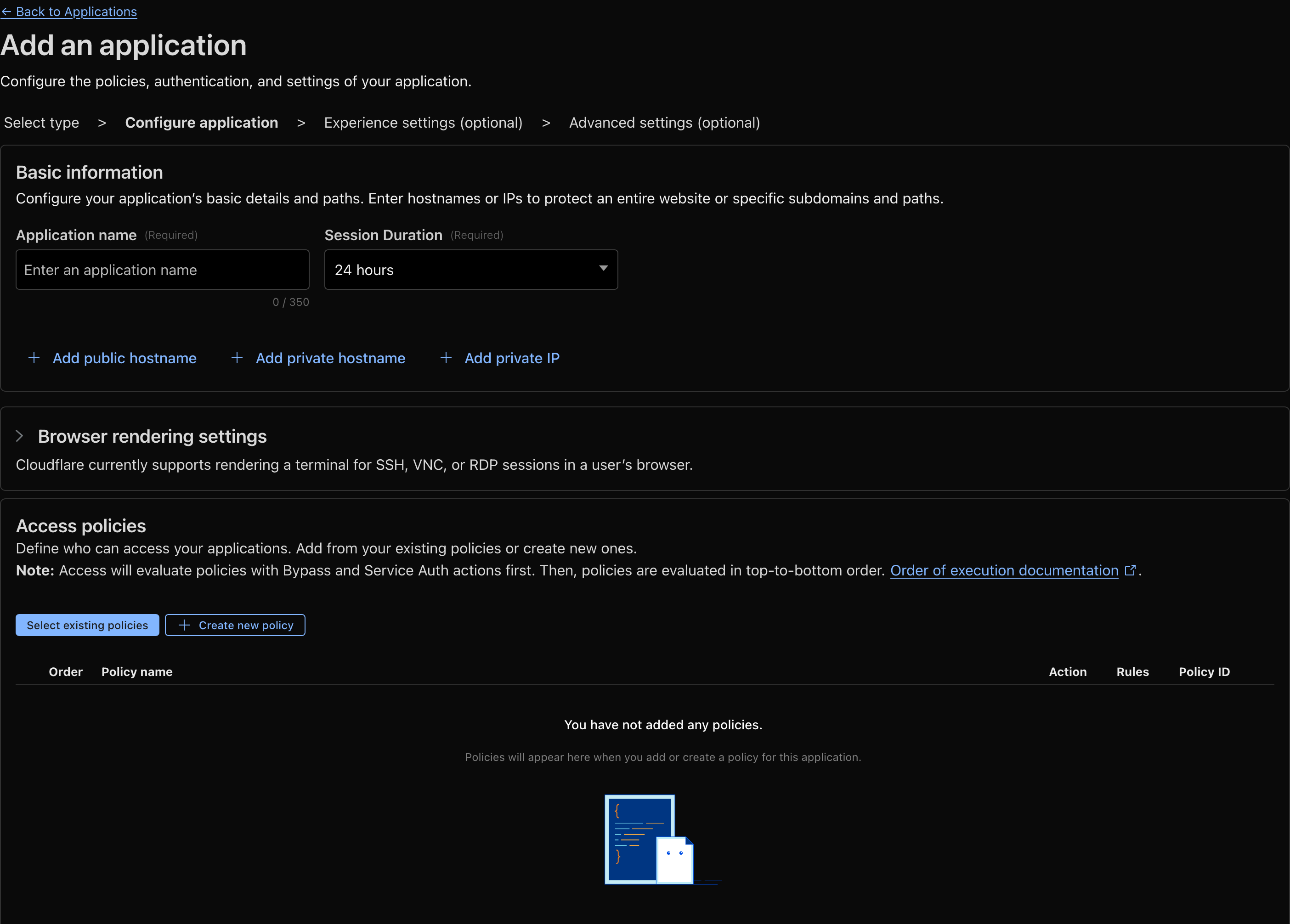The height and width of the screenshot is (924, 1290).
Task: Click the plus icon beside Add private hostname
Action: pyautogui.click(x=237, y=358)
